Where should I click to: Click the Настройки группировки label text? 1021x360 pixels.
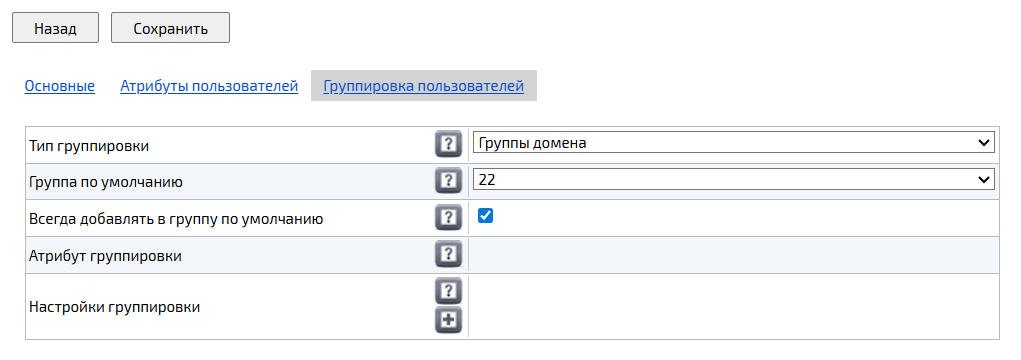coord(115,307)
